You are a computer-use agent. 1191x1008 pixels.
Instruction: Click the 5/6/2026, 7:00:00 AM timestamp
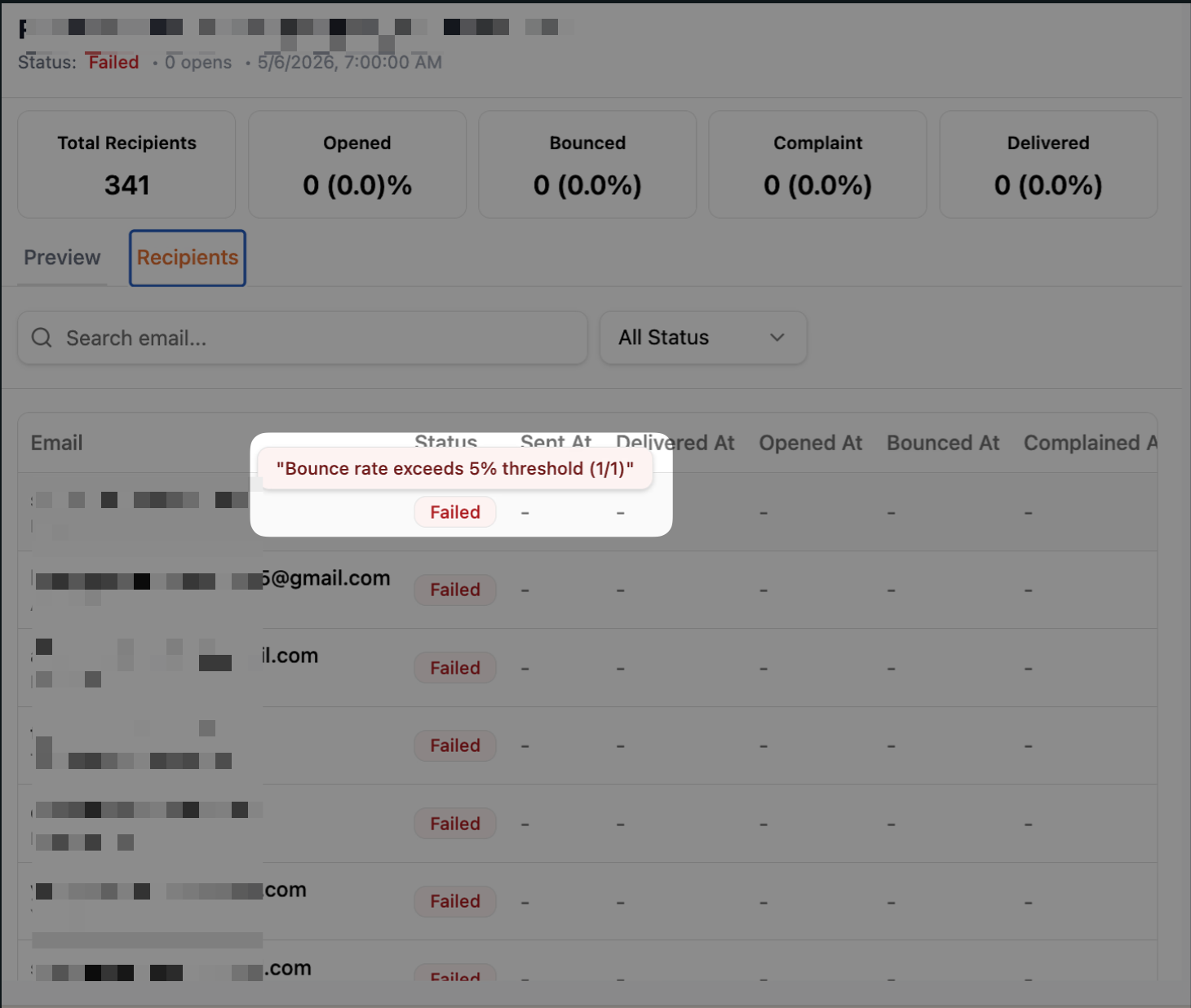pos(350,62)
